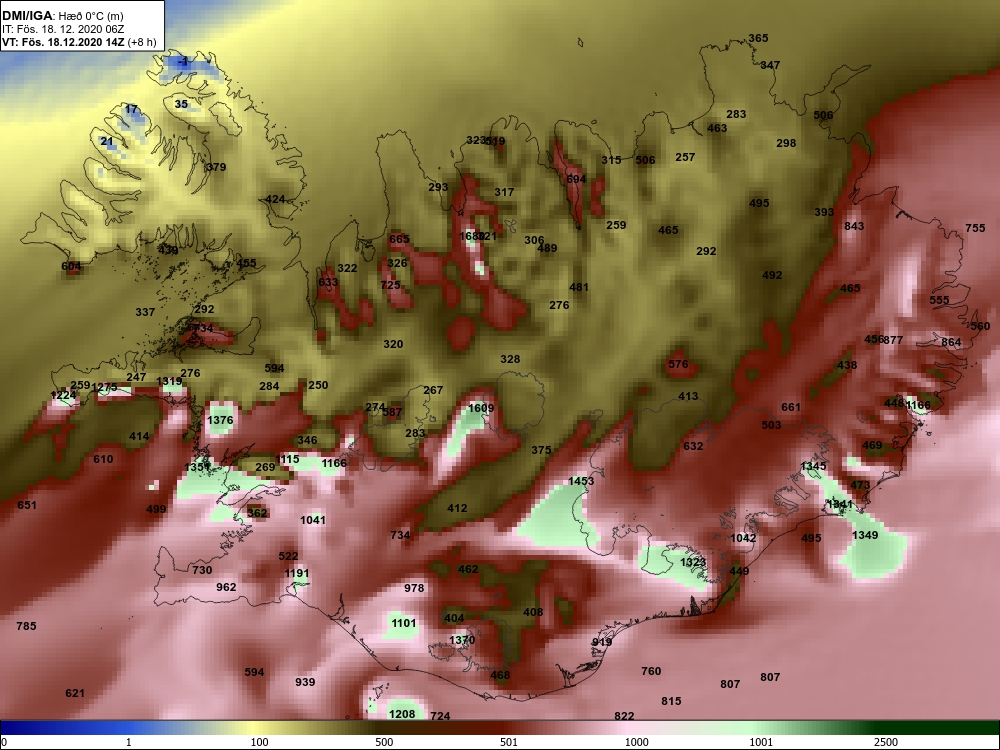
Task: Click the map value '35' in the Westfjords
Action: coord(181,104)
